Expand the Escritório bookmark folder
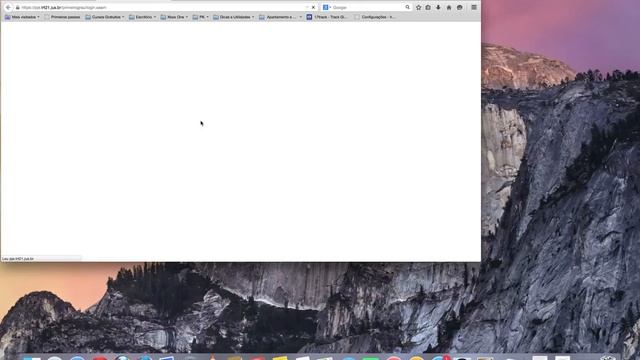640x360 pixels. pos(142,17)
